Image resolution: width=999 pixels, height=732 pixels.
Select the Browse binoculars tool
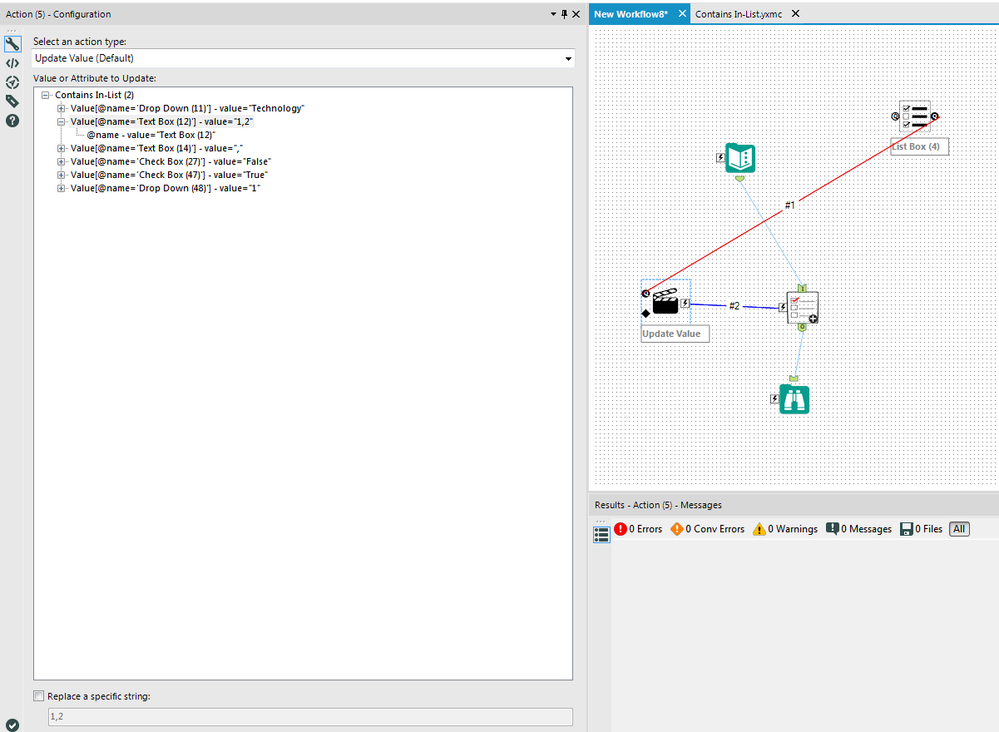tap(794, 399)
